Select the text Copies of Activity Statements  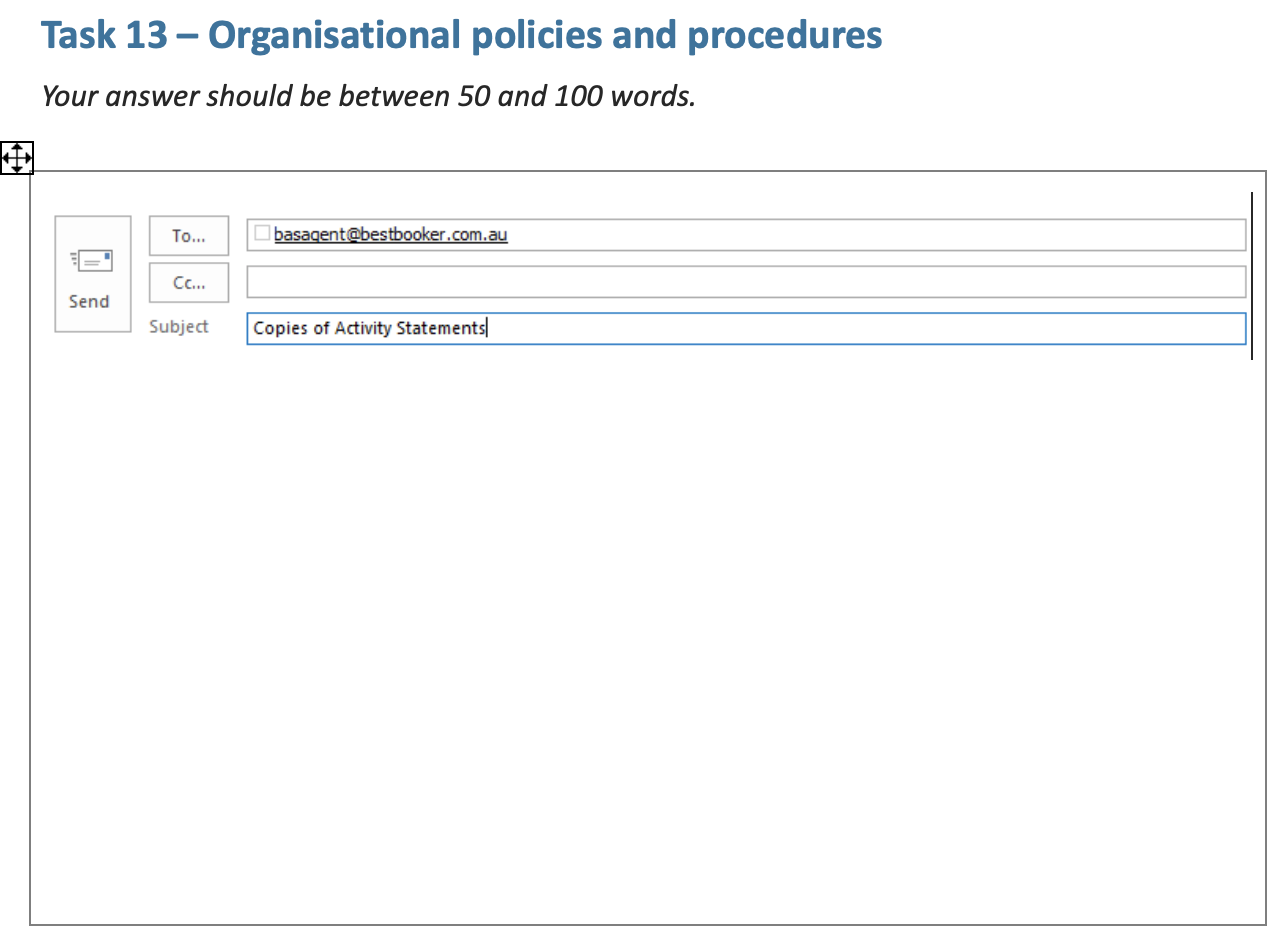pos(369,328)
